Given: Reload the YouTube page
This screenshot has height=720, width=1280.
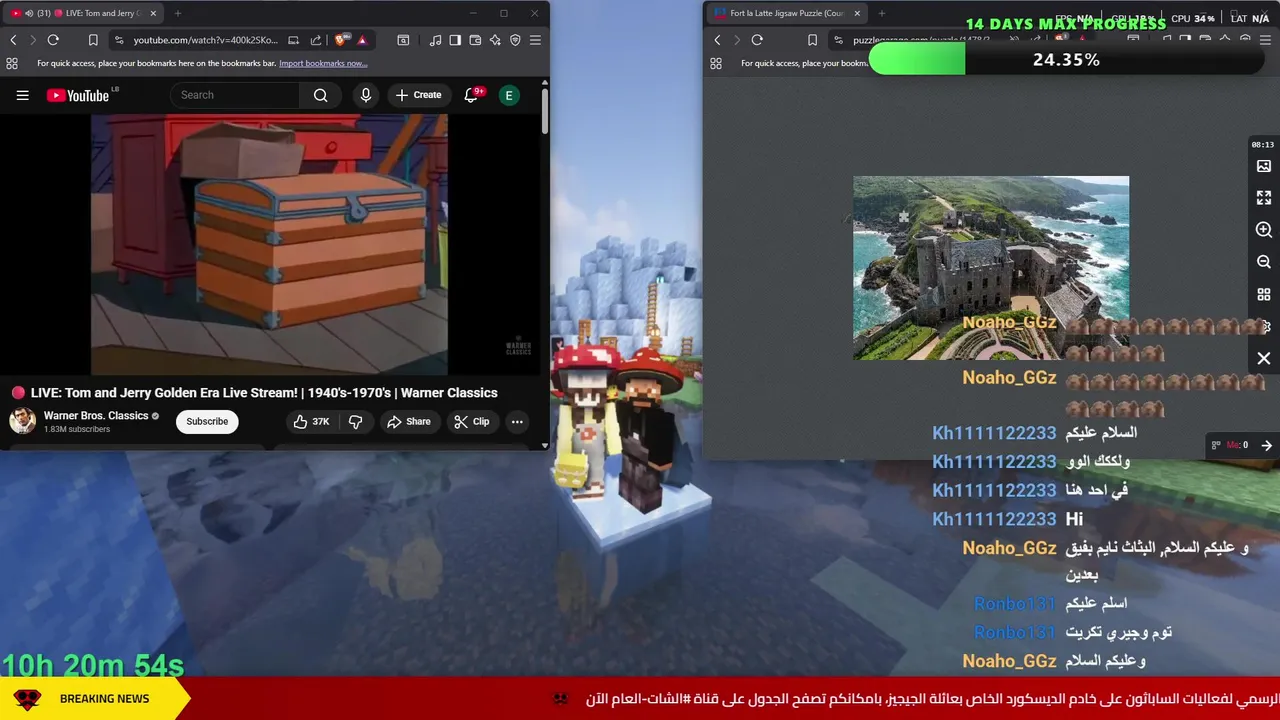Looking at the screenshot, I should point(53,40).
